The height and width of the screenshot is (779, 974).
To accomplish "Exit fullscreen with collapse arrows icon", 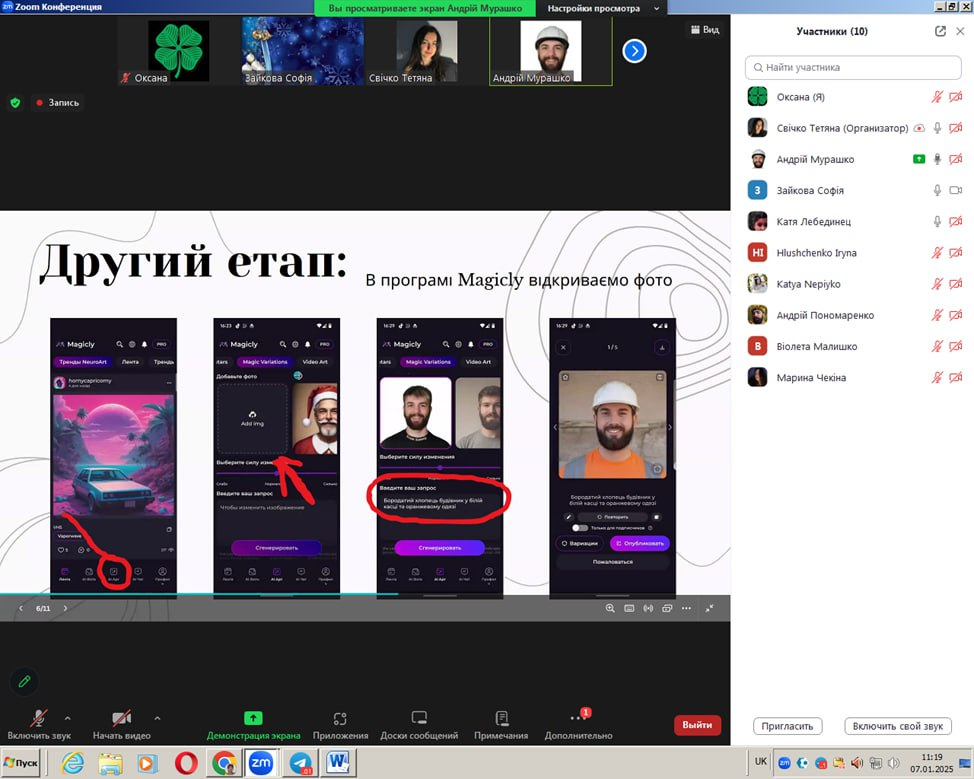I will point(709,608).
